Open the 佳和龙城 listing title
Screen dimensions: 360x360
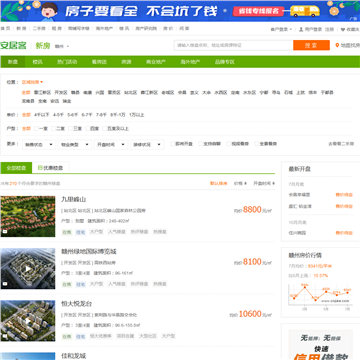(73, 356)
